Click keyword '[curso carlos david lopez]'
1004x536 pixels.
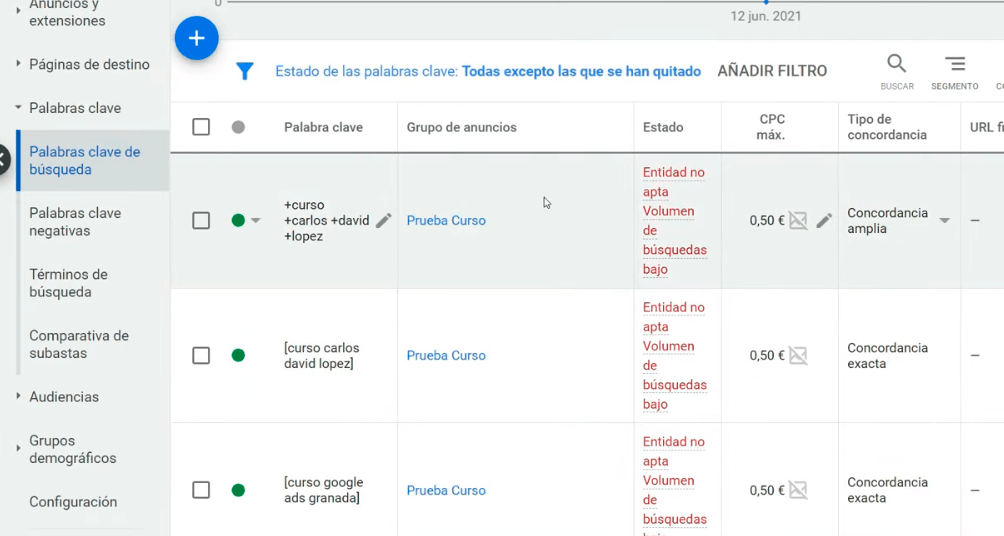pyautogui.click(x=321, y=355)
